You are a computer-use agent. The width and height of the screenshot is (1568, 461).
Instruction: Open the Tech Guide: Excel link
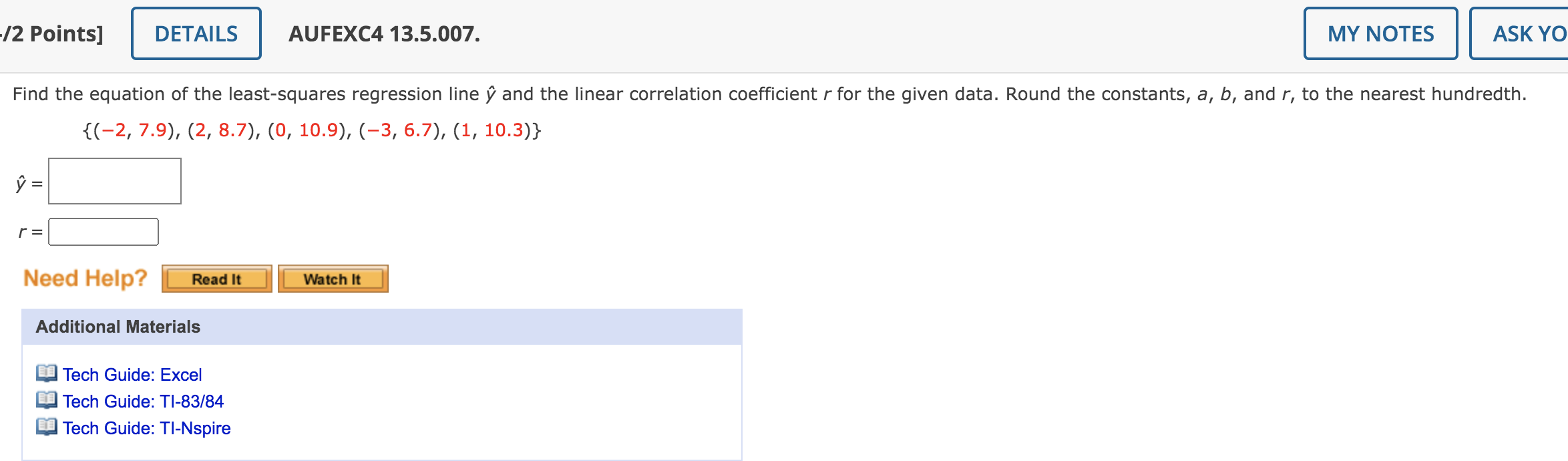(132, 375)
